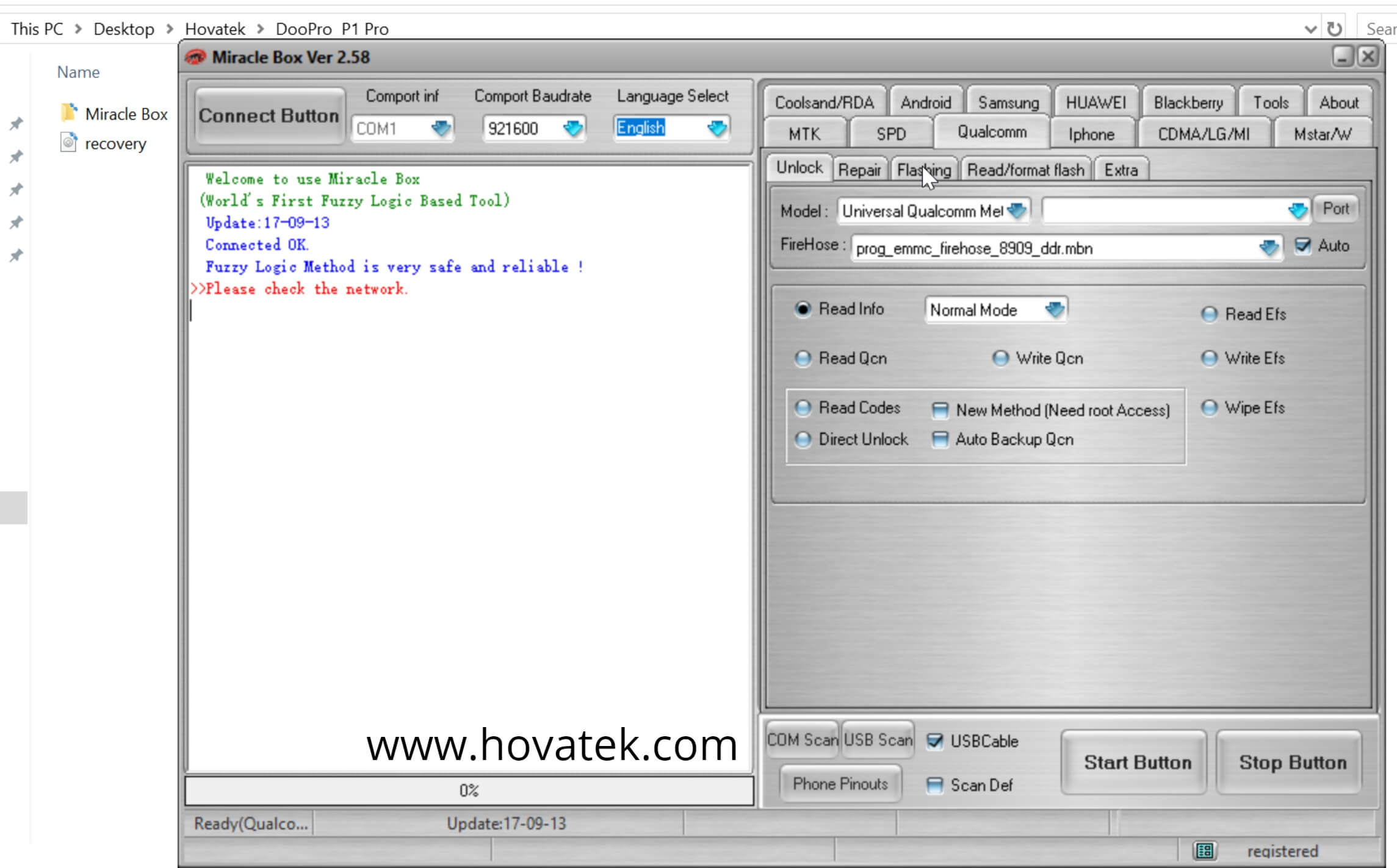This screenshot has width=1397, height=868.
Task: Click the recovery file icon in Explorer
Action: (x=68, y=143)
